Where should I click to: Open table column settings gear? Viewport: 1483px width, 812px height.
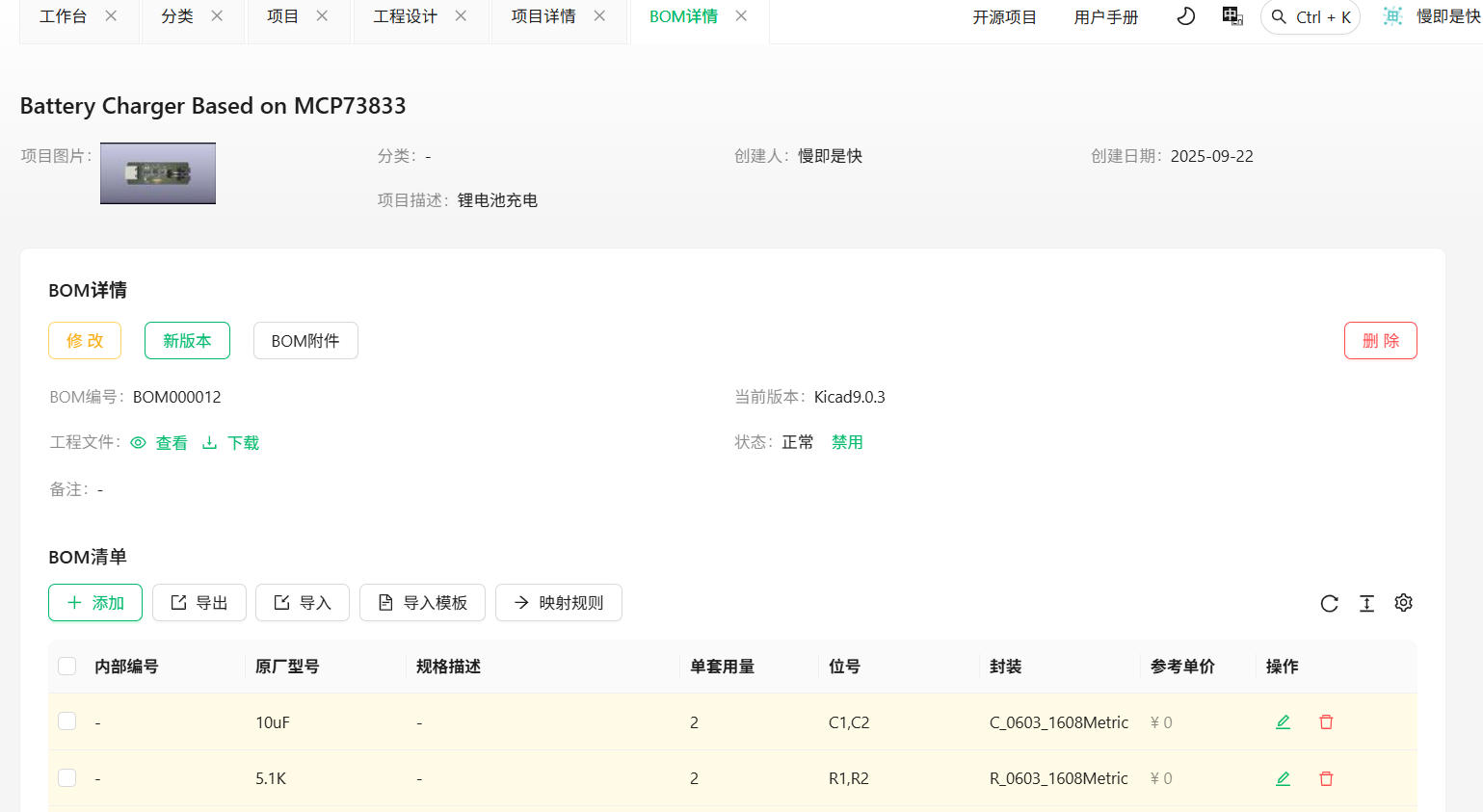(1403, 603)
